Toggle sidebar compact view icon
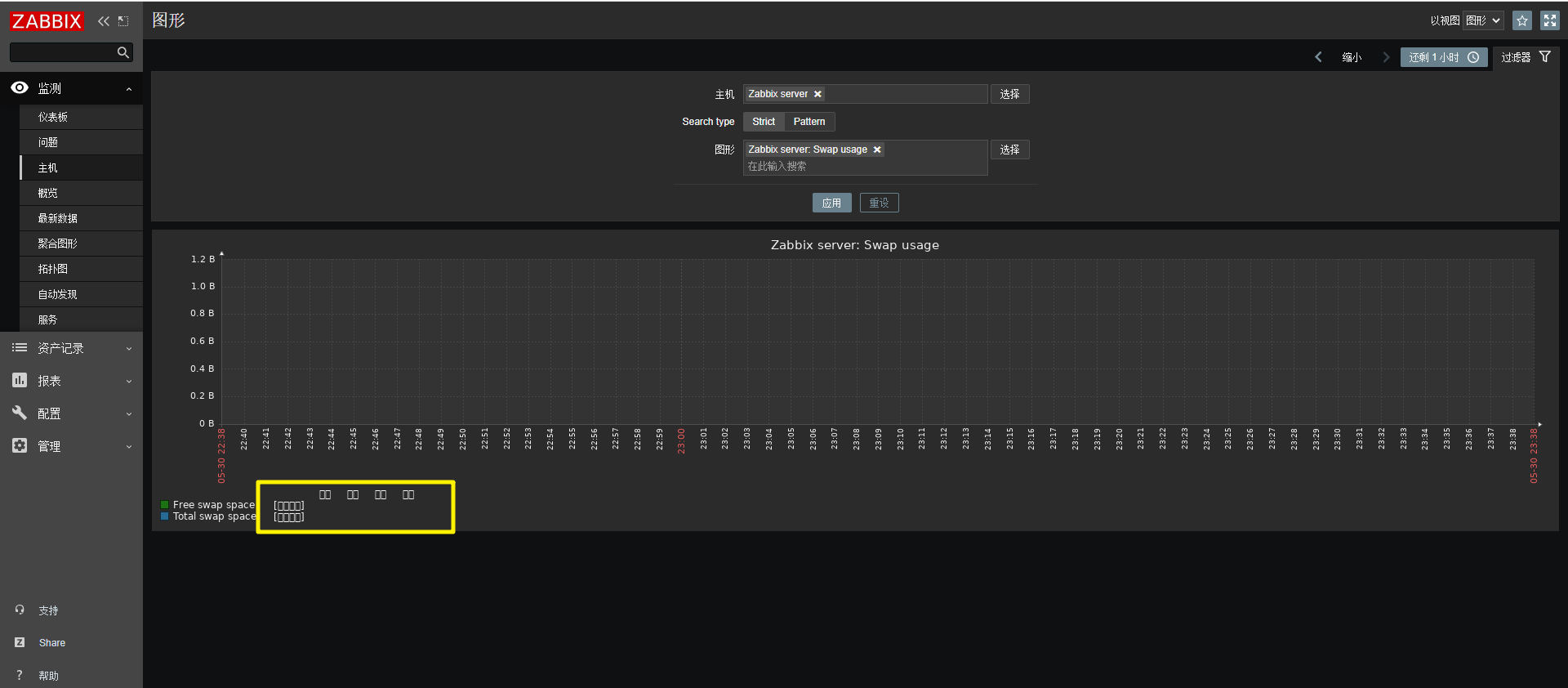1568x688 pixels. click(x=123, y=21)
